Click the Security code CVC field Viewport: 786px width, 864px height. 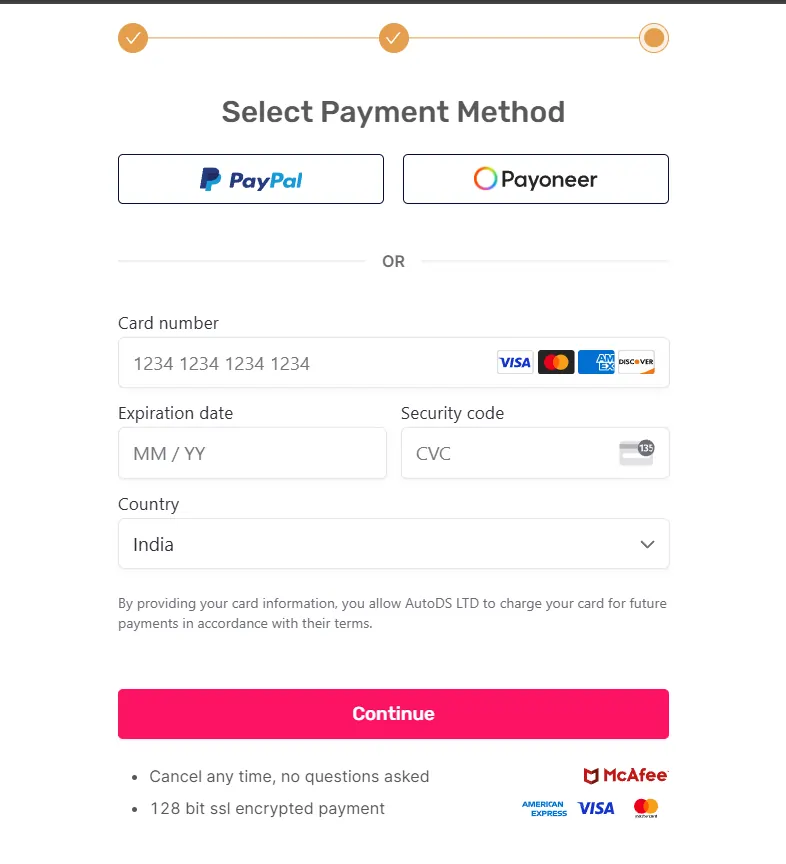[x=505, y=453]
